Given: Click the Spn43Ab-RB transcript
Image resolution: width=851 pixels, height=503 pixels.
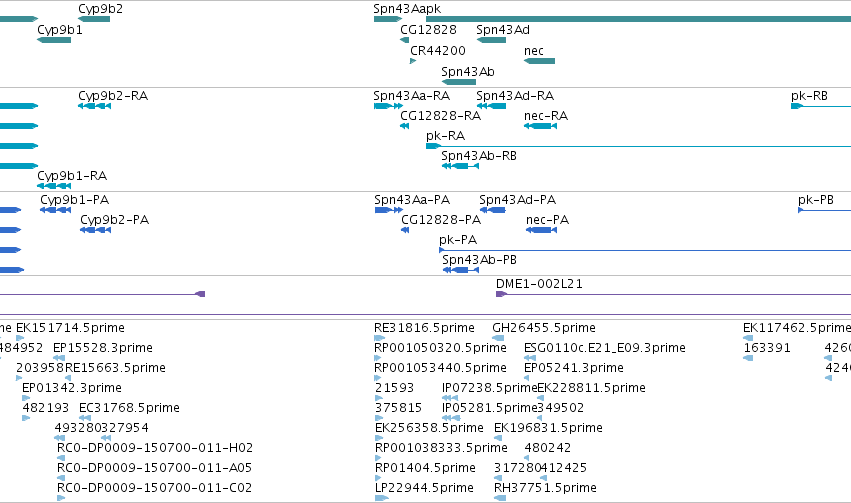Looking at the screenshot, I should point(460,166).
